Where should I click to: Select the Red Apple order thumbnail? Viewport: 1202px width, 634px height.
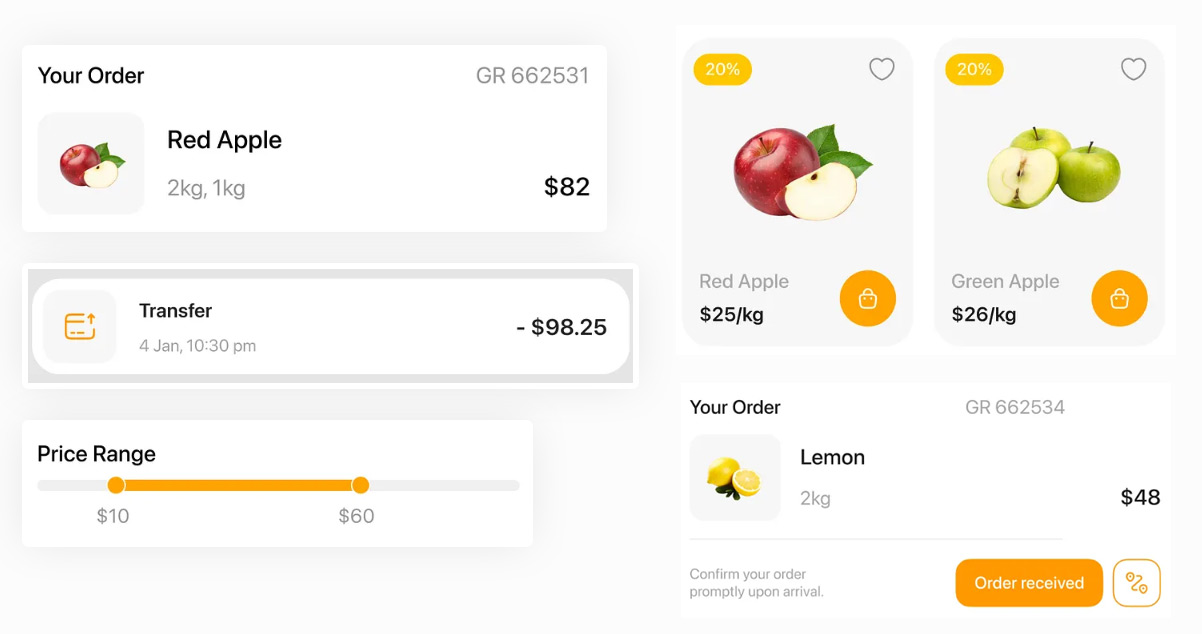click(90, 163)
